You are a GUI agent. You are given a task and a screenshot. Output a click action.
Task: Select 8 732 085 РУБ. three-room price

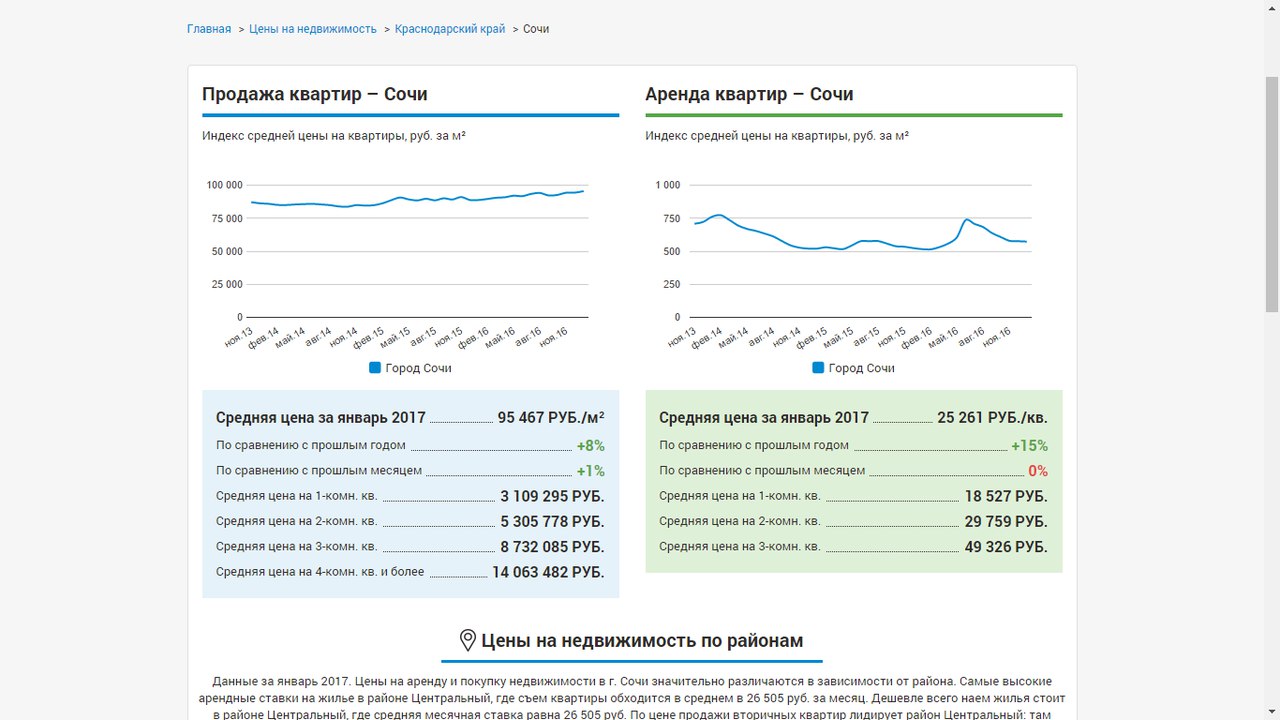coord(552,547)
